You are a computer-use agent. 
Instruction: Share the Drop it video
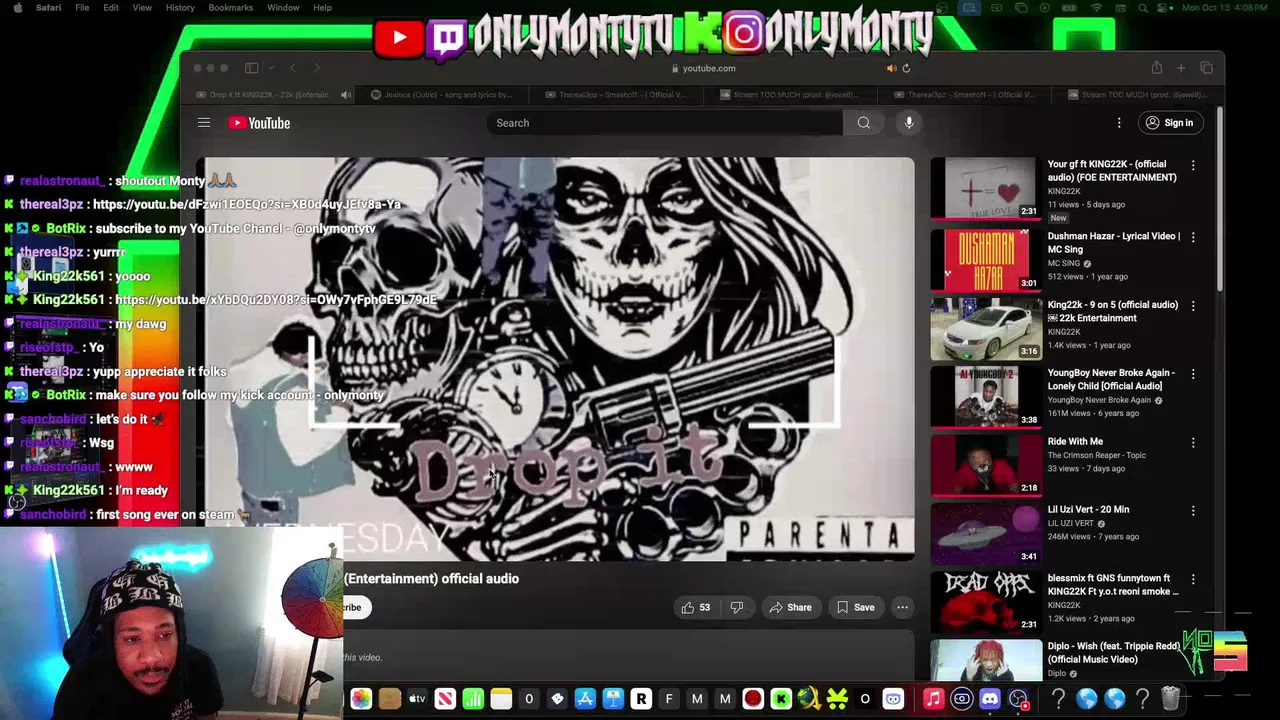point(790,607)
